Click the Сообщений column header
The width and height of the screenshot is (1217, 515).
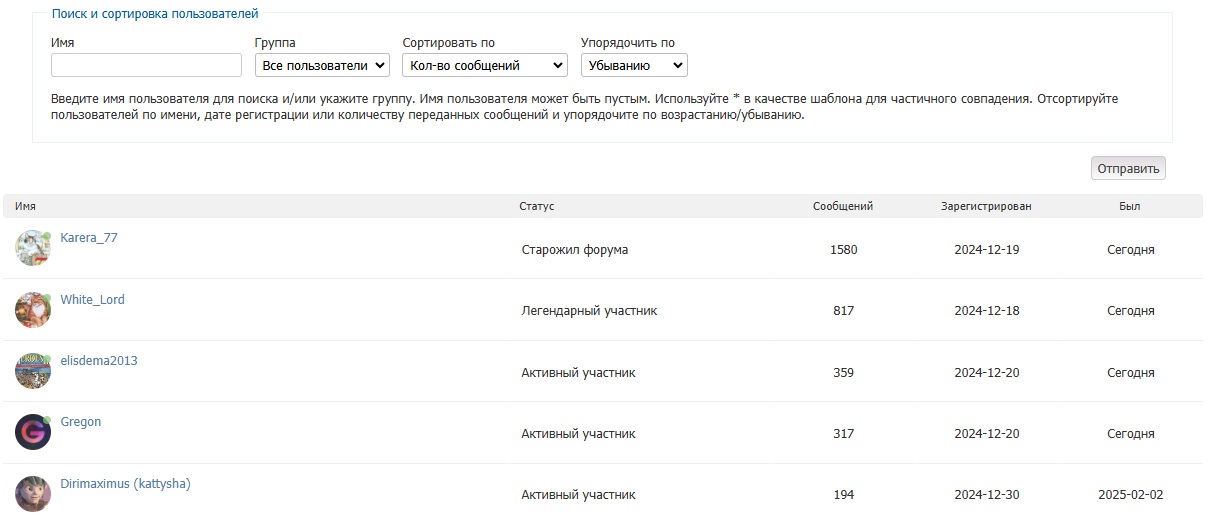pos(842,206)
